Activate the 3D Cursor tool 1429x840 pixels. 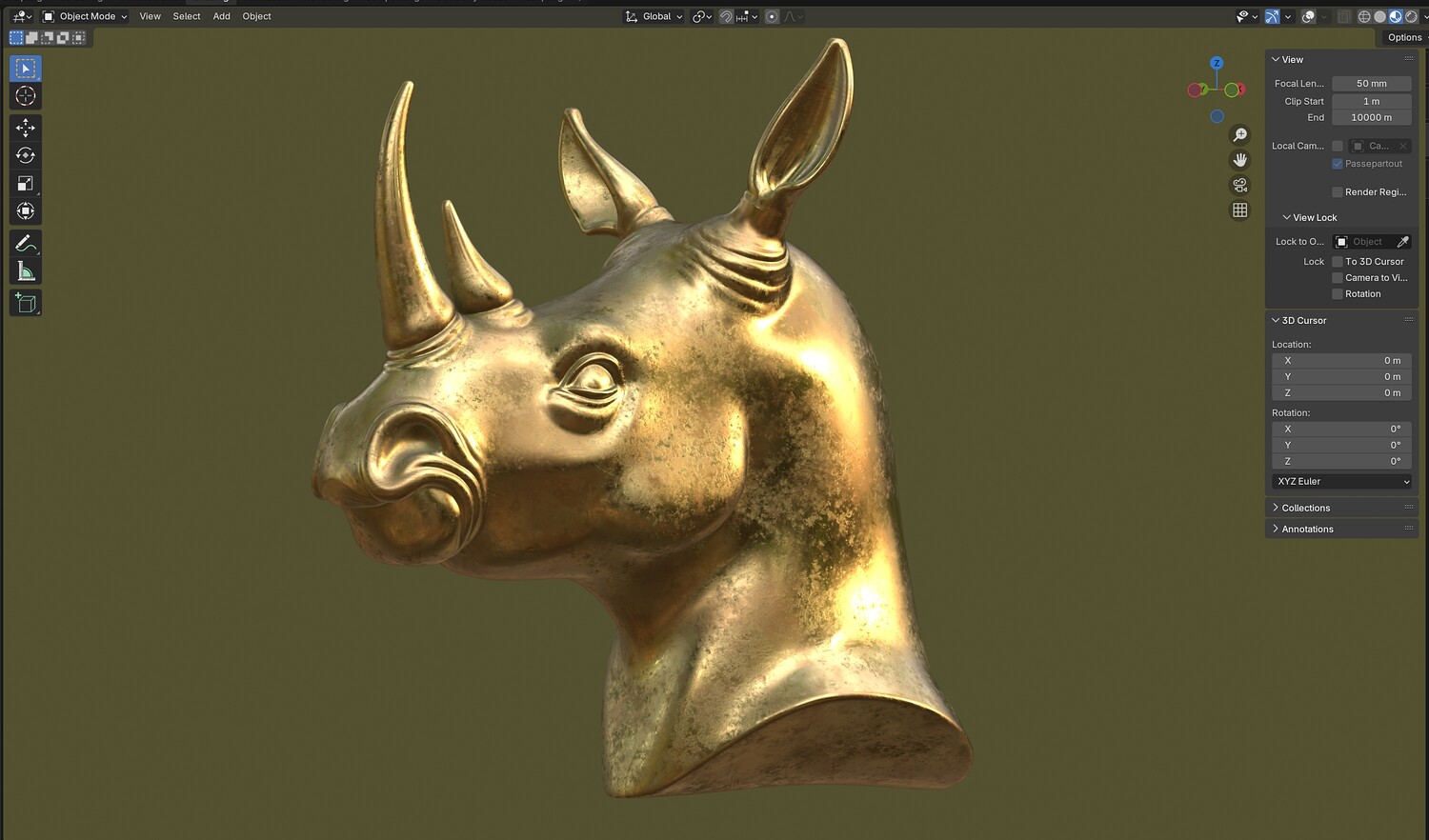point(26,96)
